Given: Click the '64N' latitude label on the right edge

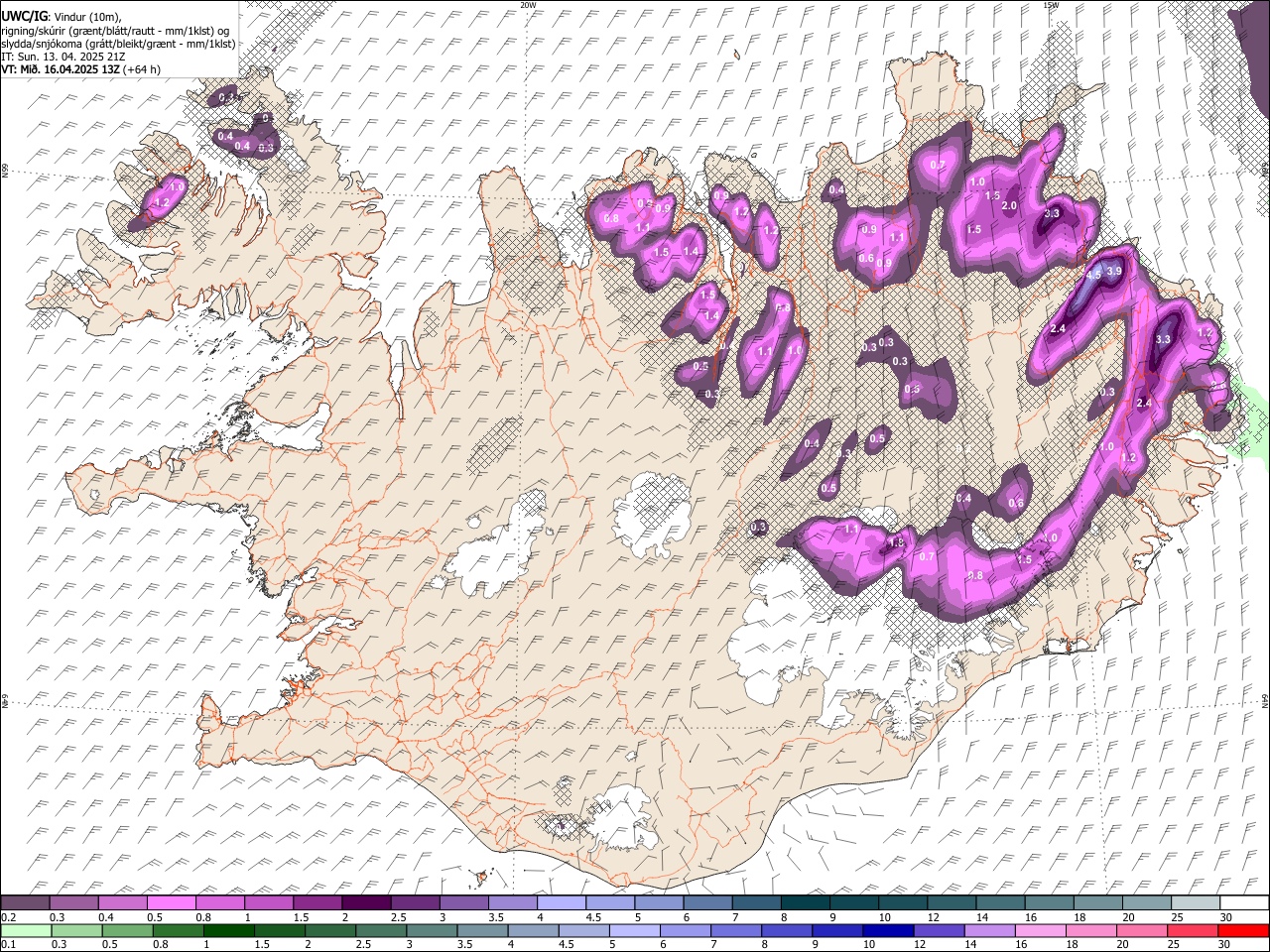Looking at the screenshot, I should point(1265,699).
